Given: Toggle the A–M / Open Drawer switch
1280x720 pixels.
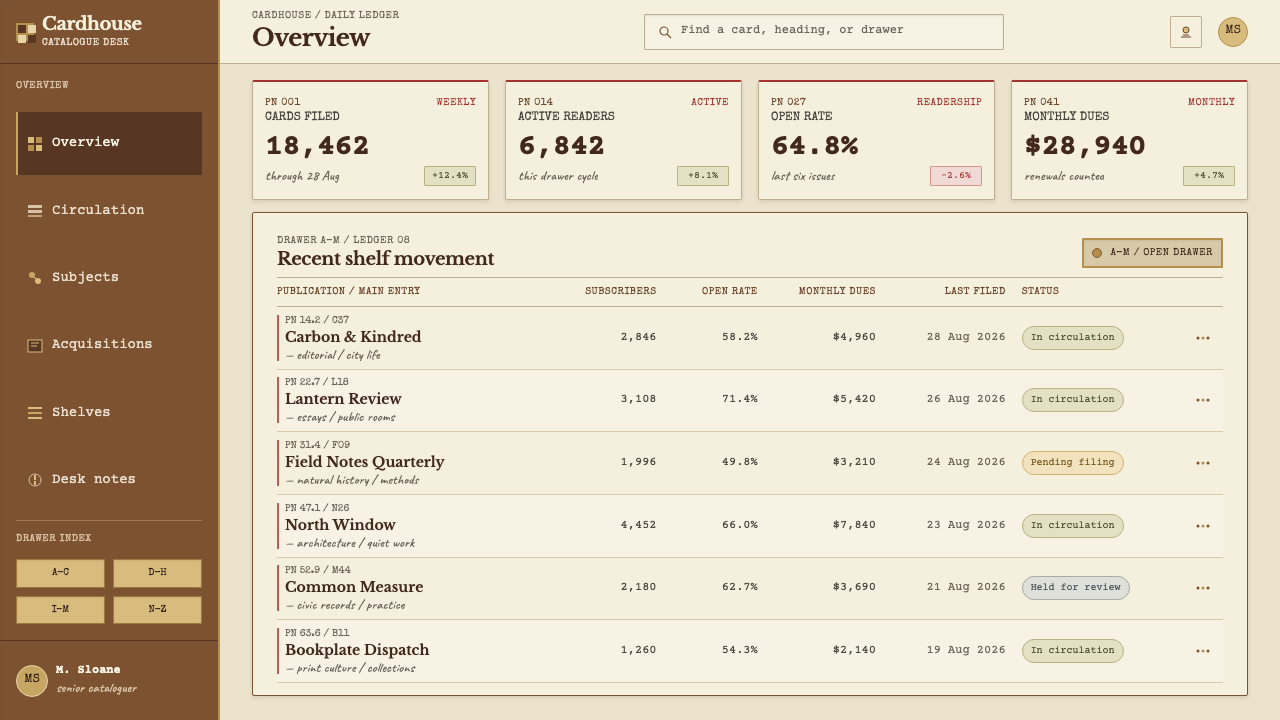Looking at the screenshot, I should 1152,253.
